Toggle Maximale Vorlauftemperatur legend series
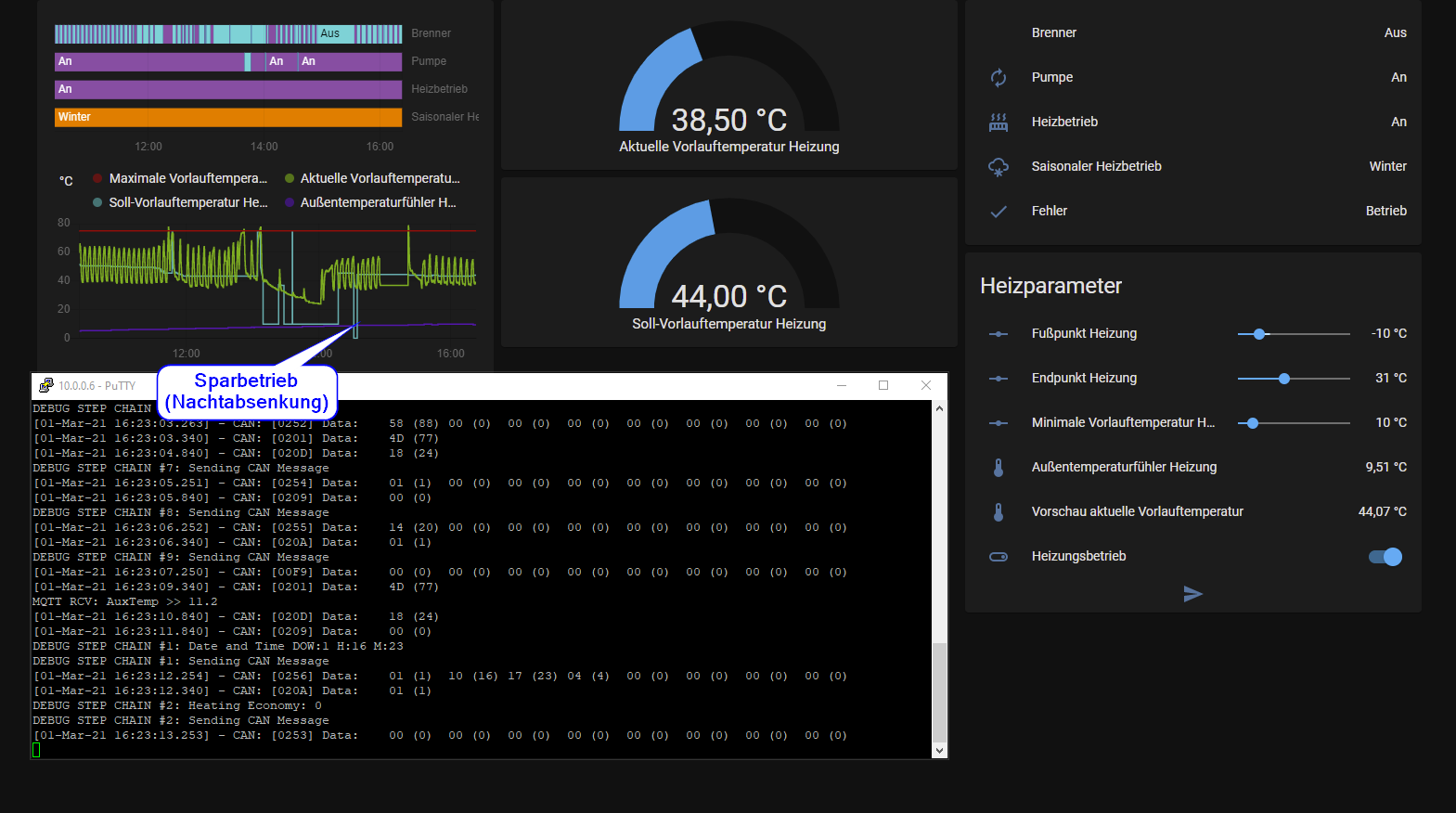1456x813 pixels. [180, 178]
